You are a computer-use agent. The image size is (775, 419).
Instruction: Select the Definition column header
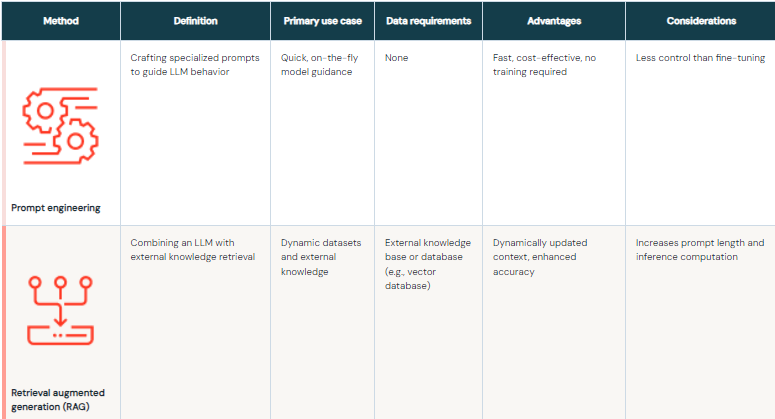click(x=195, y=21)
